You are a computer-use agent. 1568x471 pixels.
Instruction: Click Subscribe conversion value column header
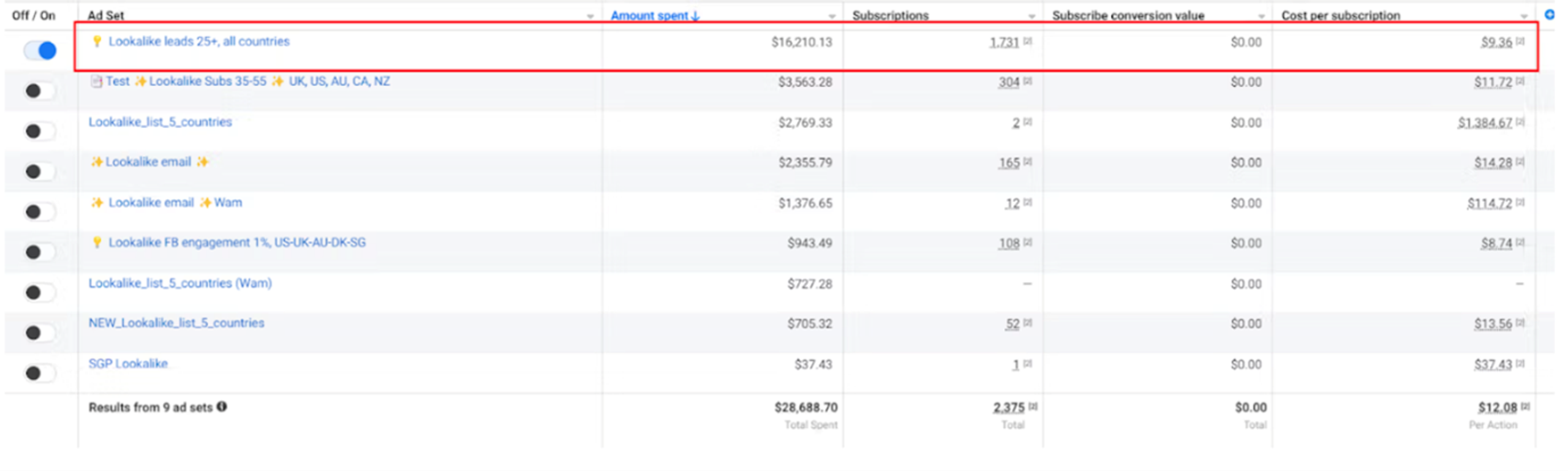pyautogui.click(x=1128, y=15)
